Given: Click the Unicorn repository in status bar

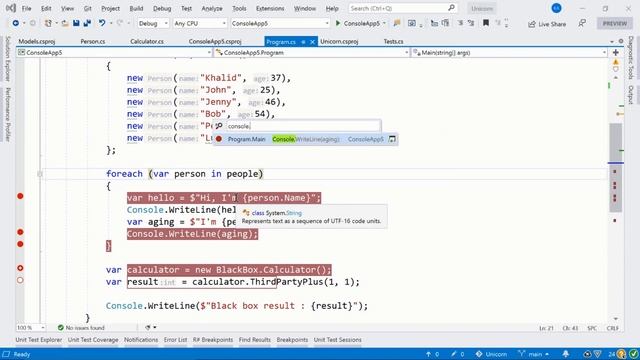Looking at the screenshot, I should tap(492, 354).
